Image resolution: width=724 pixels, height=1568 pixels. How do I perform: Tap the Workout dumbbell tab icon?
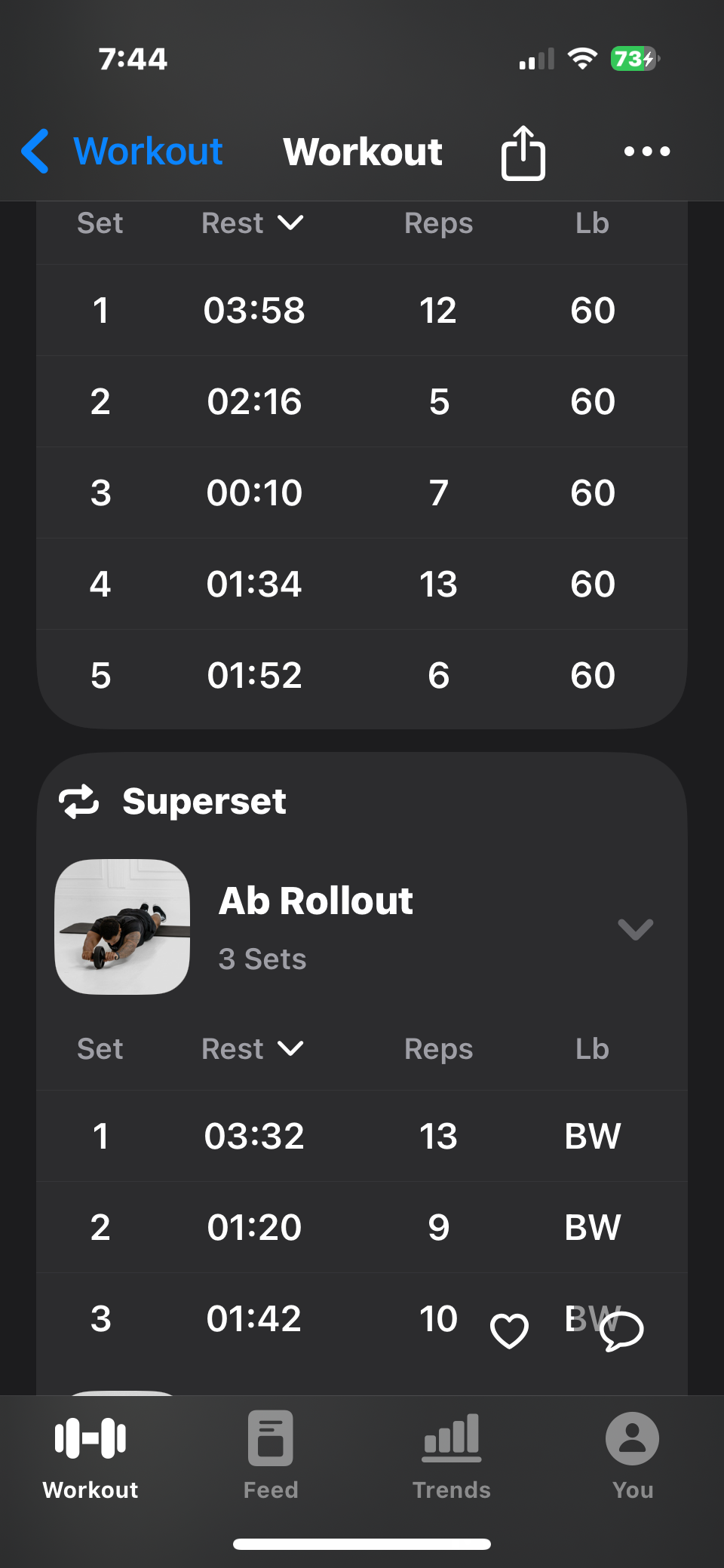[x=90, y=1438]
